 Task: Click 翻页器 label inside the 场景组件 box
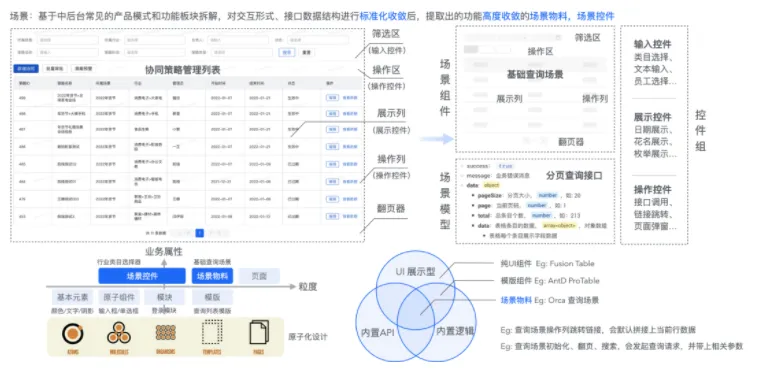coord(571,142)
